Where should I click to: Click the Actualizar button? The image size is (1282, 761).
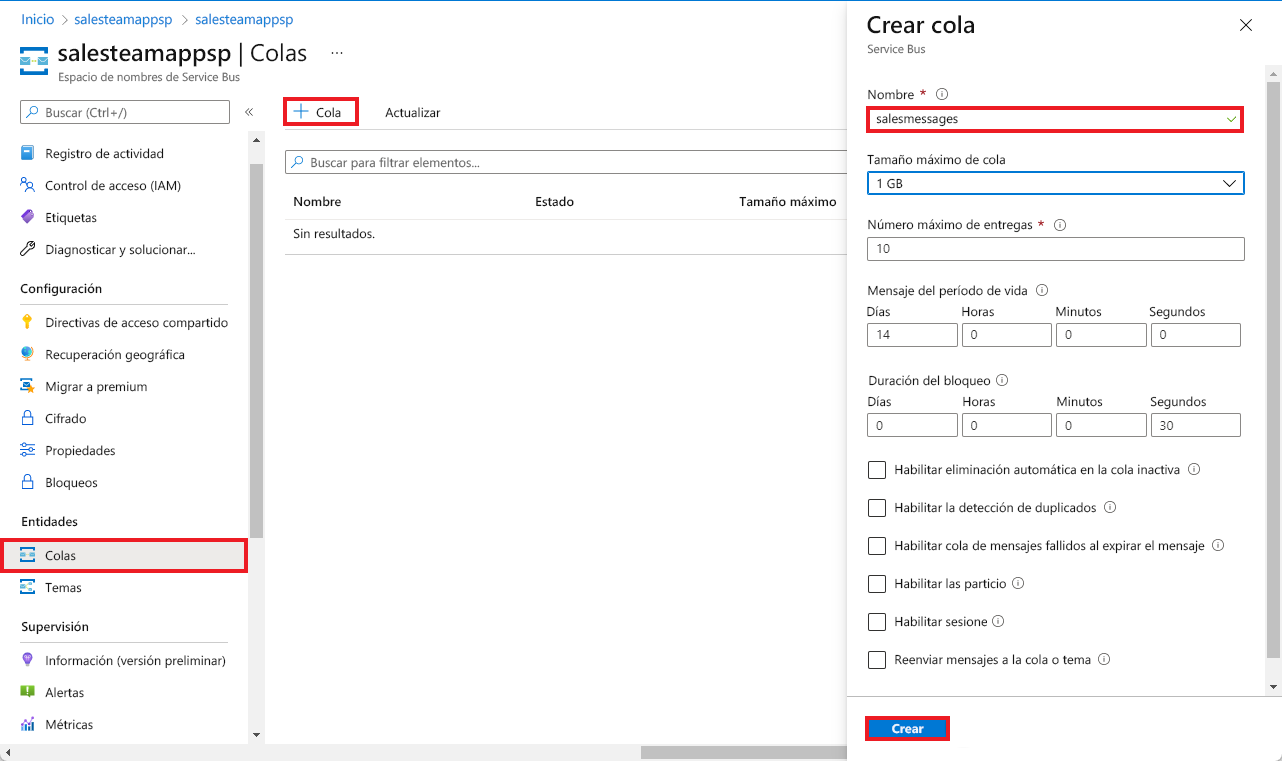tap(412, 112)
